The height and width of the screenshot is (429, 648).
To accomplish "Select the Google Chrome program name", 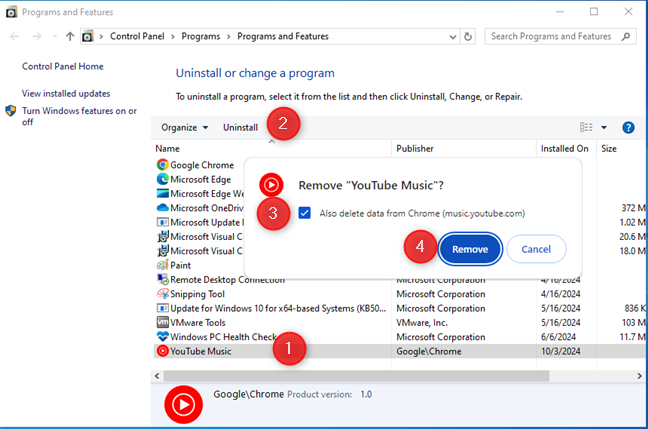I will click(202, 165).
